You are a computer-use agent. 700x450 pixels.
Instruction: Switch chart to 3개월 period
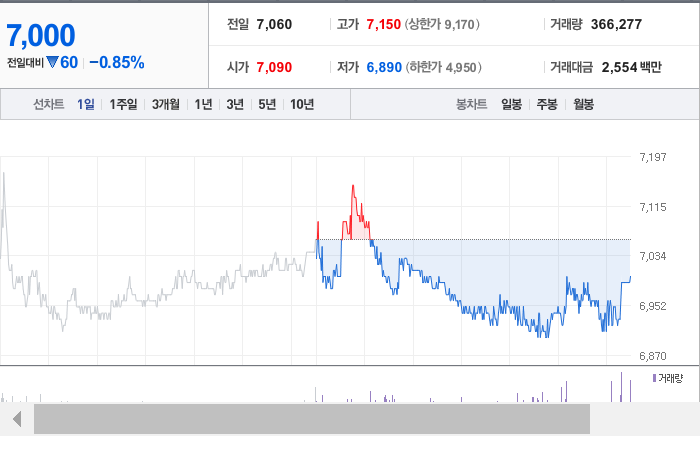166,104
